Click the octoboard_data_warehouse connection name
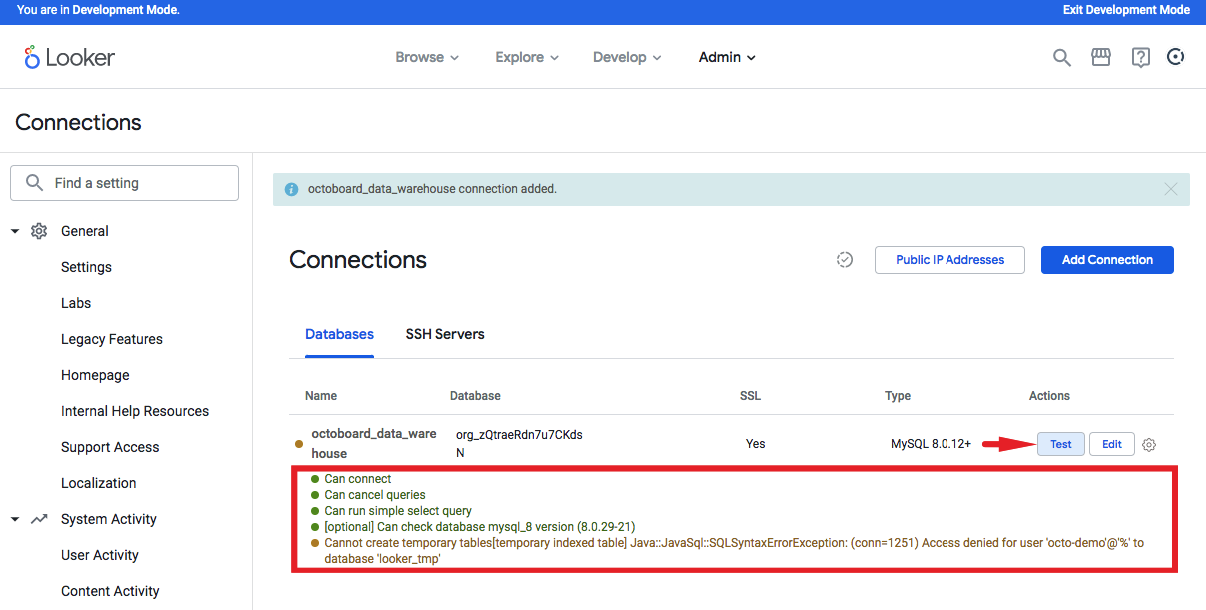The width and height of the screenshot is (1206, 610). [374, 444]
